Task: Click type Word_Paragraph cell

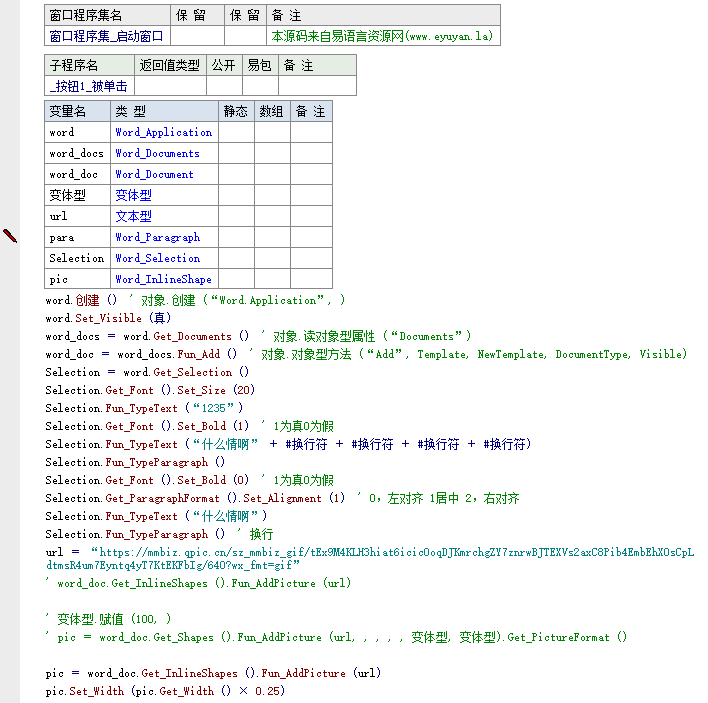Action: pyautogui.click(x=164, y=237)
